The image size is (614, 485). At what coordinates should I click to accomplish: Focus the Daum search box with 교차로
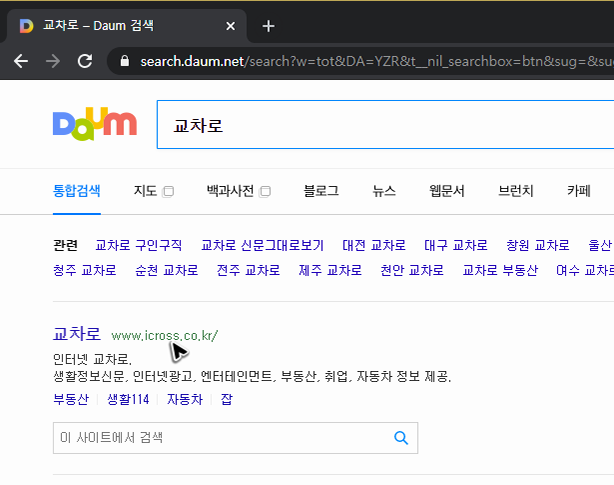pyautogui.click(x=385, y=124)
